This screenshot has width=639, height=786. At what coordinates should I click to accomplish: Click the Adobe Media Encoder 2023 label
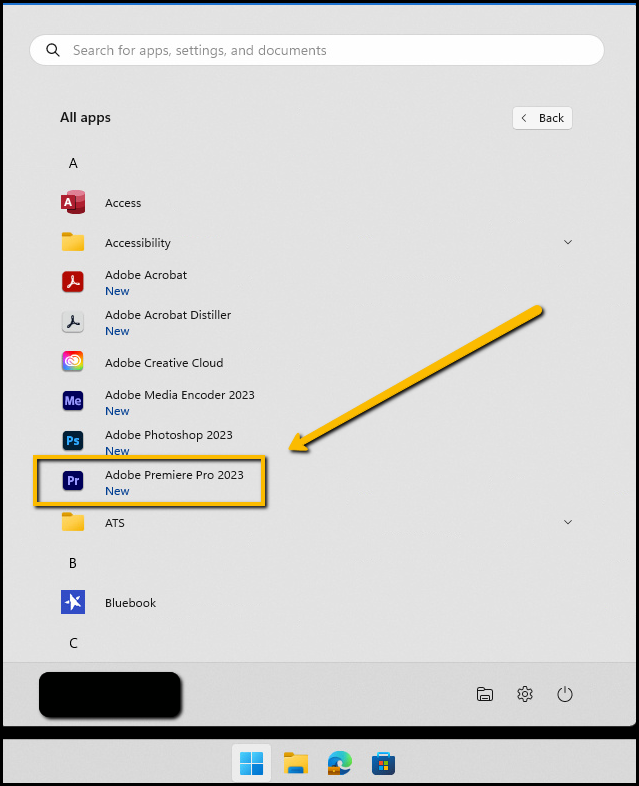point(180,395)
